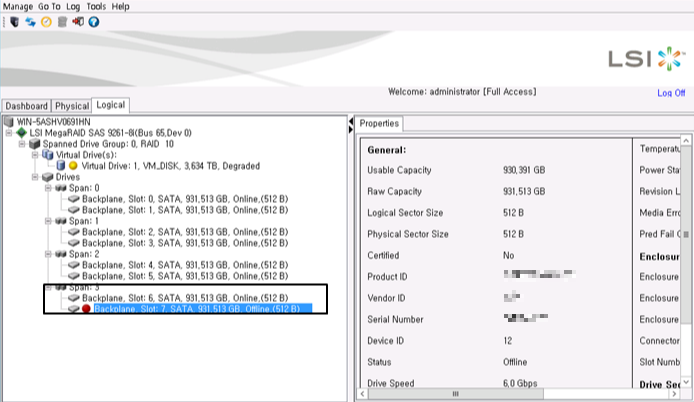Screen dimensions: 694x402
Task: Switch to the Dashboard tab
Action: click(x=27, y=106)
